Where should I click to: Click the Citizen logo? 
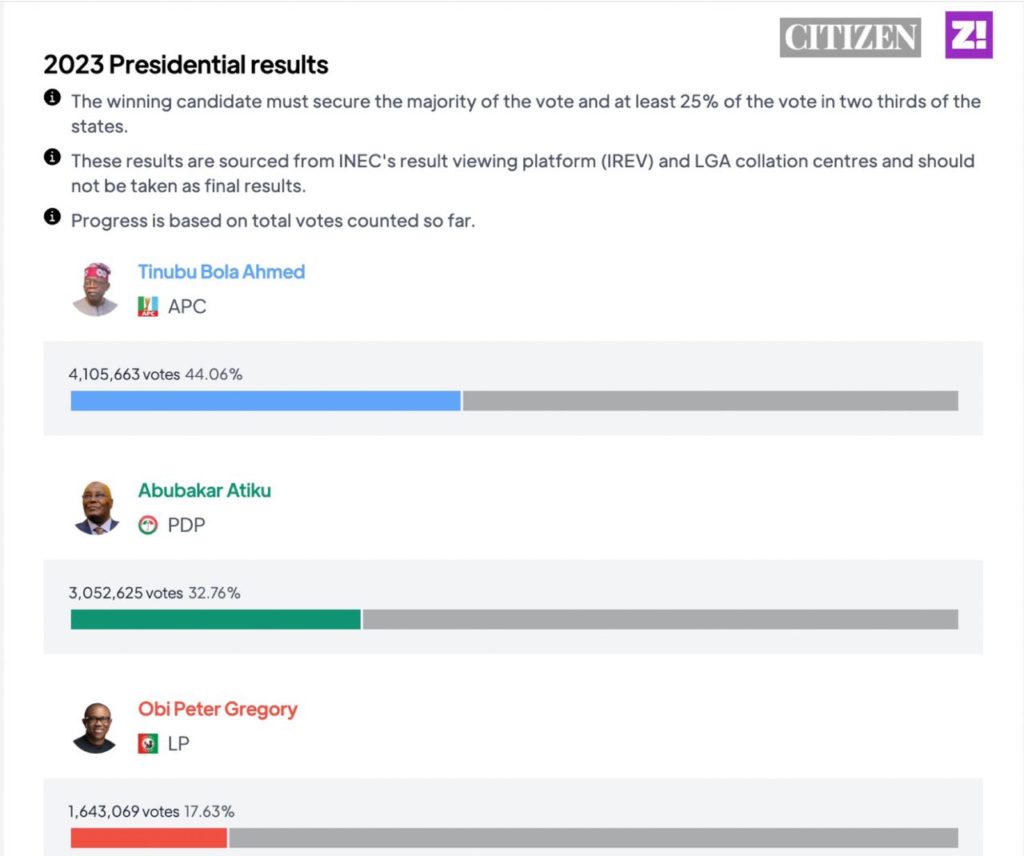coord(849,37)
